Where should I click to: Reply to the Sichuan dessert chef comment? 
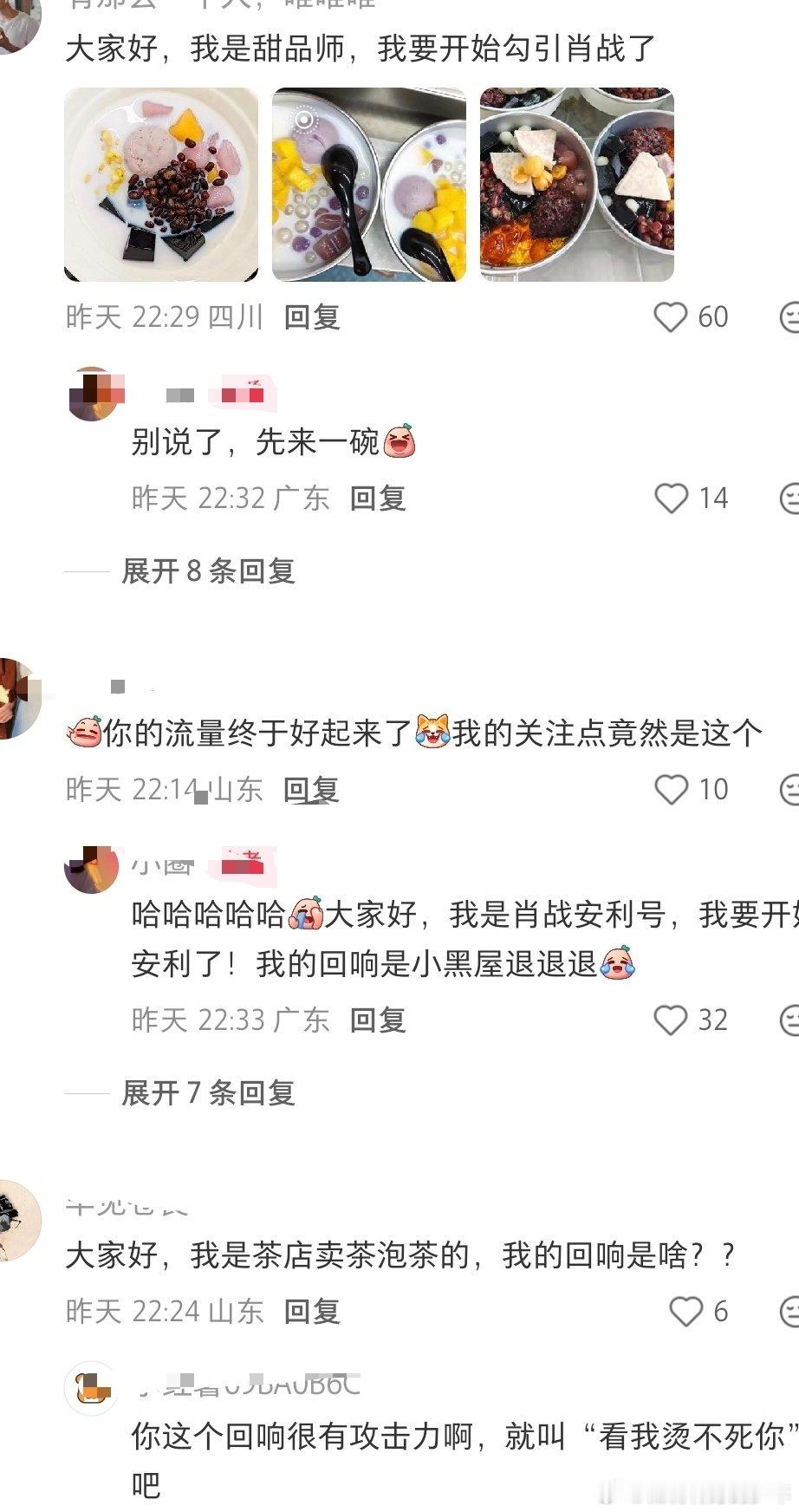[x=312, y=317]
